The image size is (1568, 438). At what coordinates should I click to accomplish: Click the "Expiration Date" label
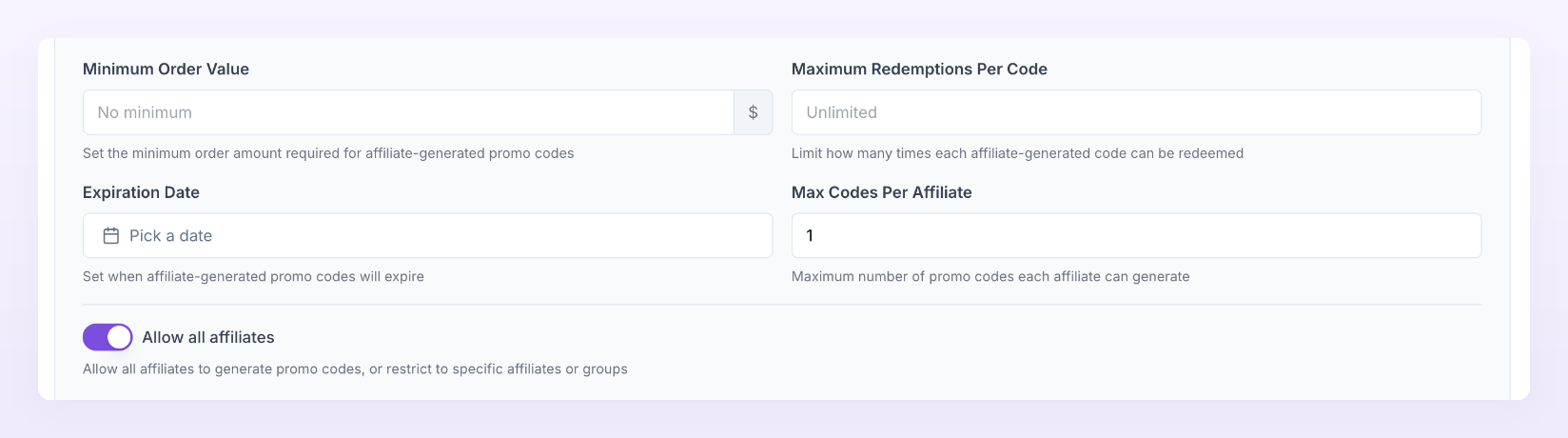141,192
